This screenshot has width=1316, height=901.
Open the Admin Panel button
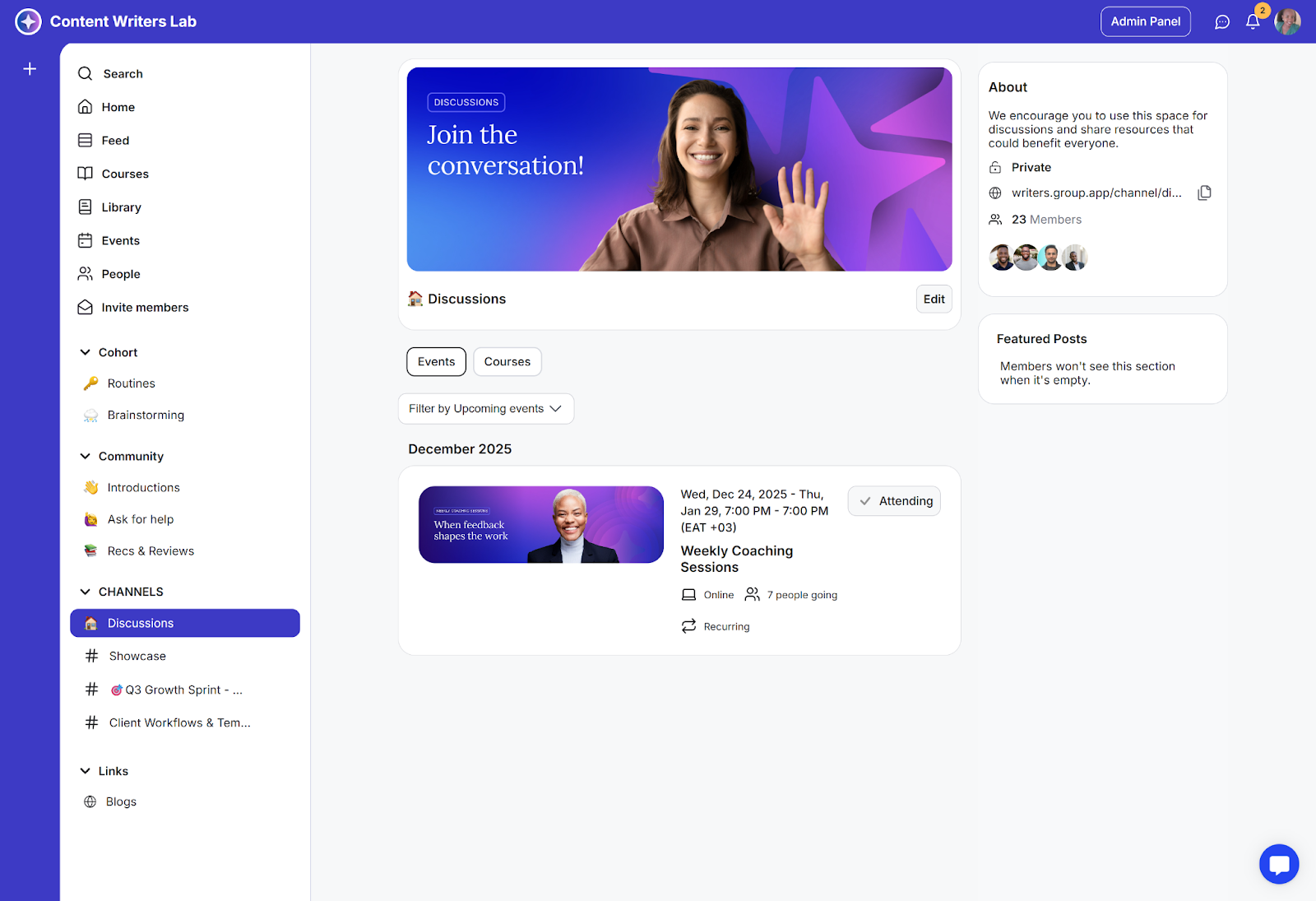click(x=1146, y=21)
